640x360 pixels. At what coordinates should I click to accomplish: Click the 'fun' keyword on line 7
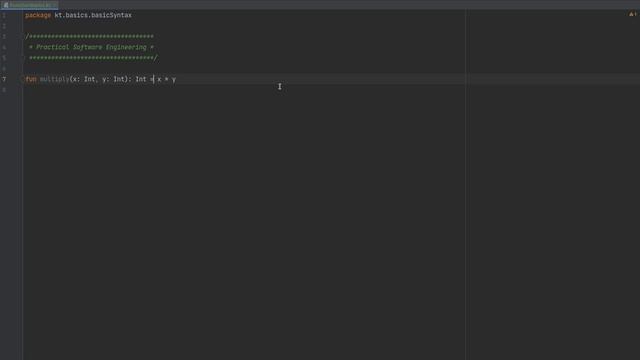click(x=31, y=79)
